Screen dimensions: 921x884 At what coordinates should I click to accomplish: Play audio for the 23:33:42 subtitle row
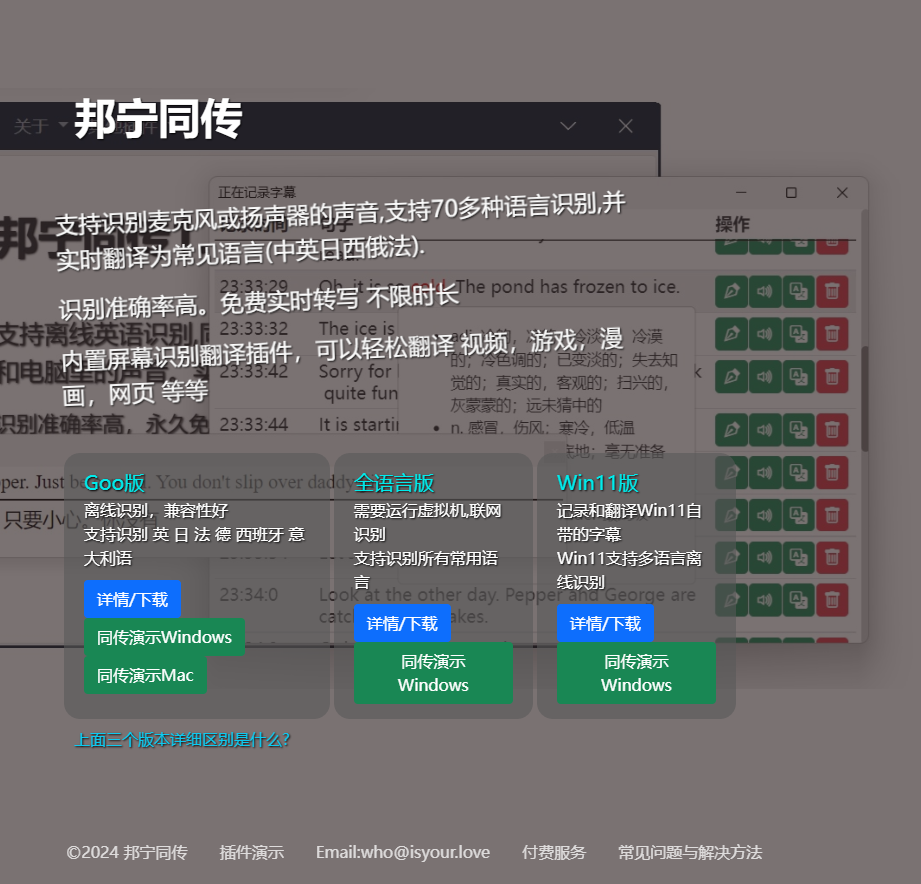coord(765,377)
